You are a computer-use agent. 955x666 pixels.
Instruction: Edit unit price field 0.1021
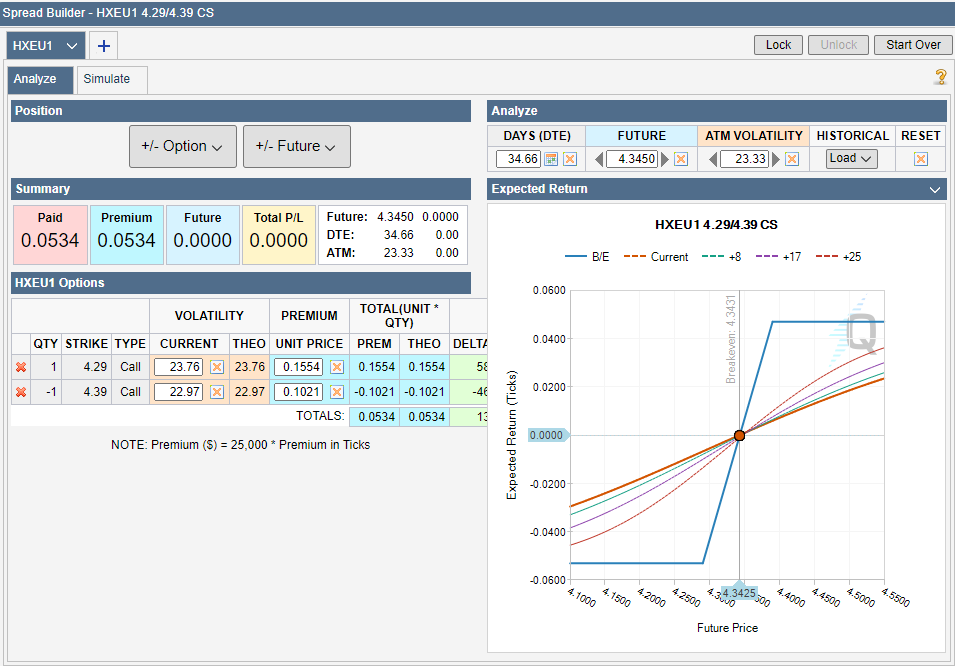pyautogui.click(x=298, y=392)
